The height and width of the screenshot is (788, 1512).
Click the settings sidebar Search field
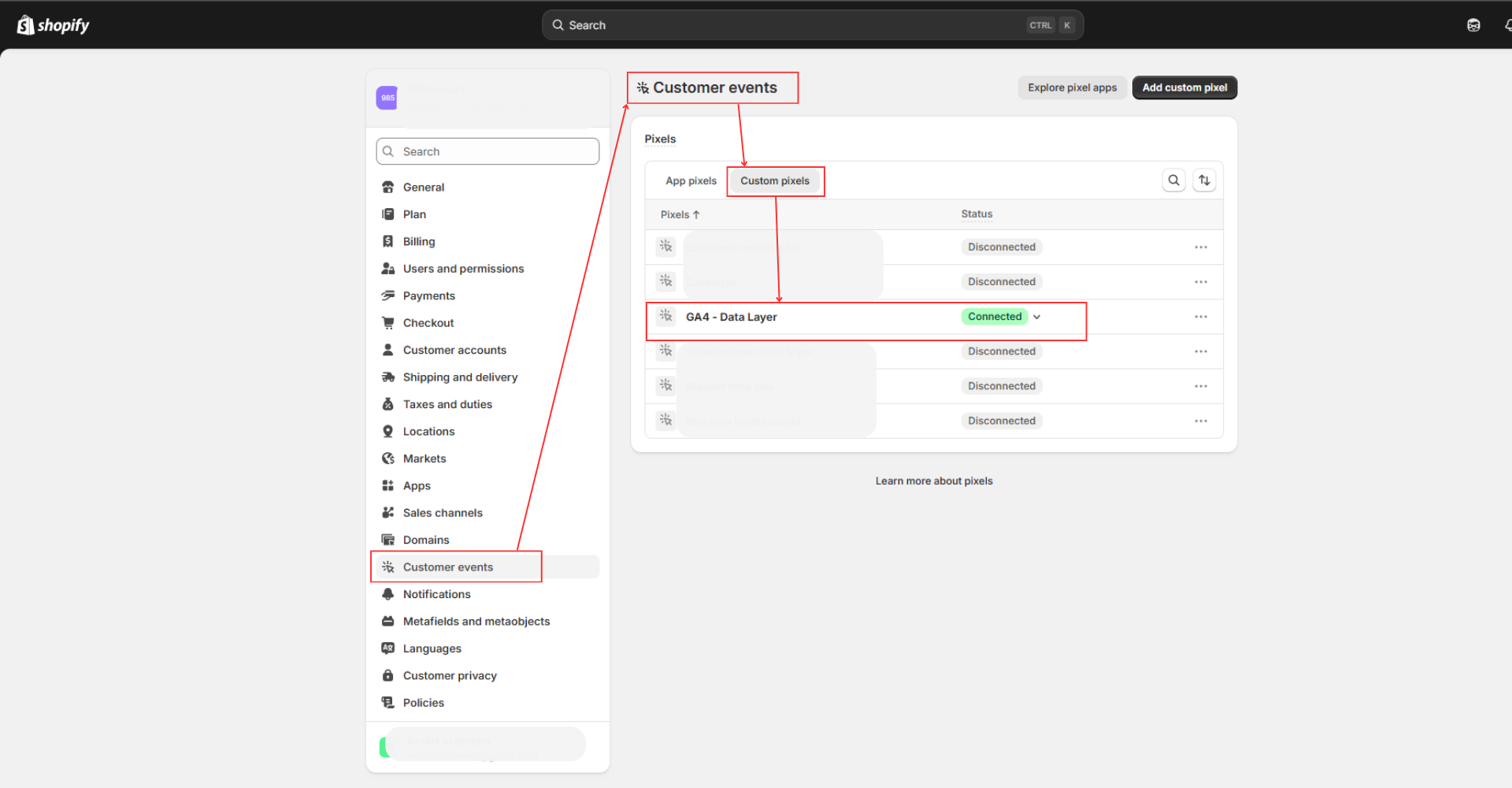point(487,151)
